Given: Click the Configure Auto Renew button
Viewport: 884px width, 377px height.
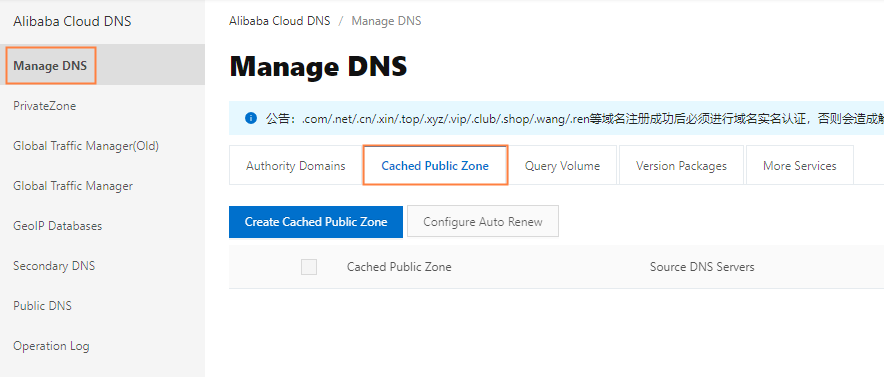Looking at the screenshot, I should click(483, 222).
